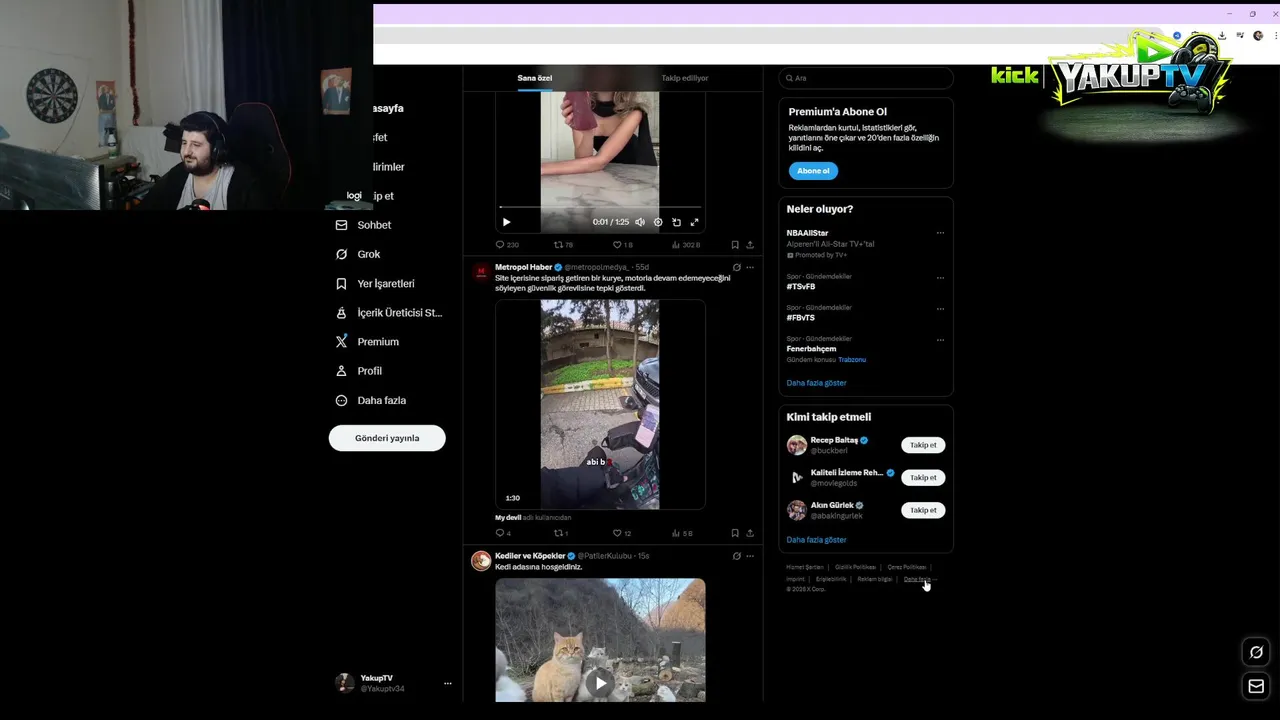Open video settings gear in first video
This screenshot has height=720, width=1280.
(x=658, y=222)
